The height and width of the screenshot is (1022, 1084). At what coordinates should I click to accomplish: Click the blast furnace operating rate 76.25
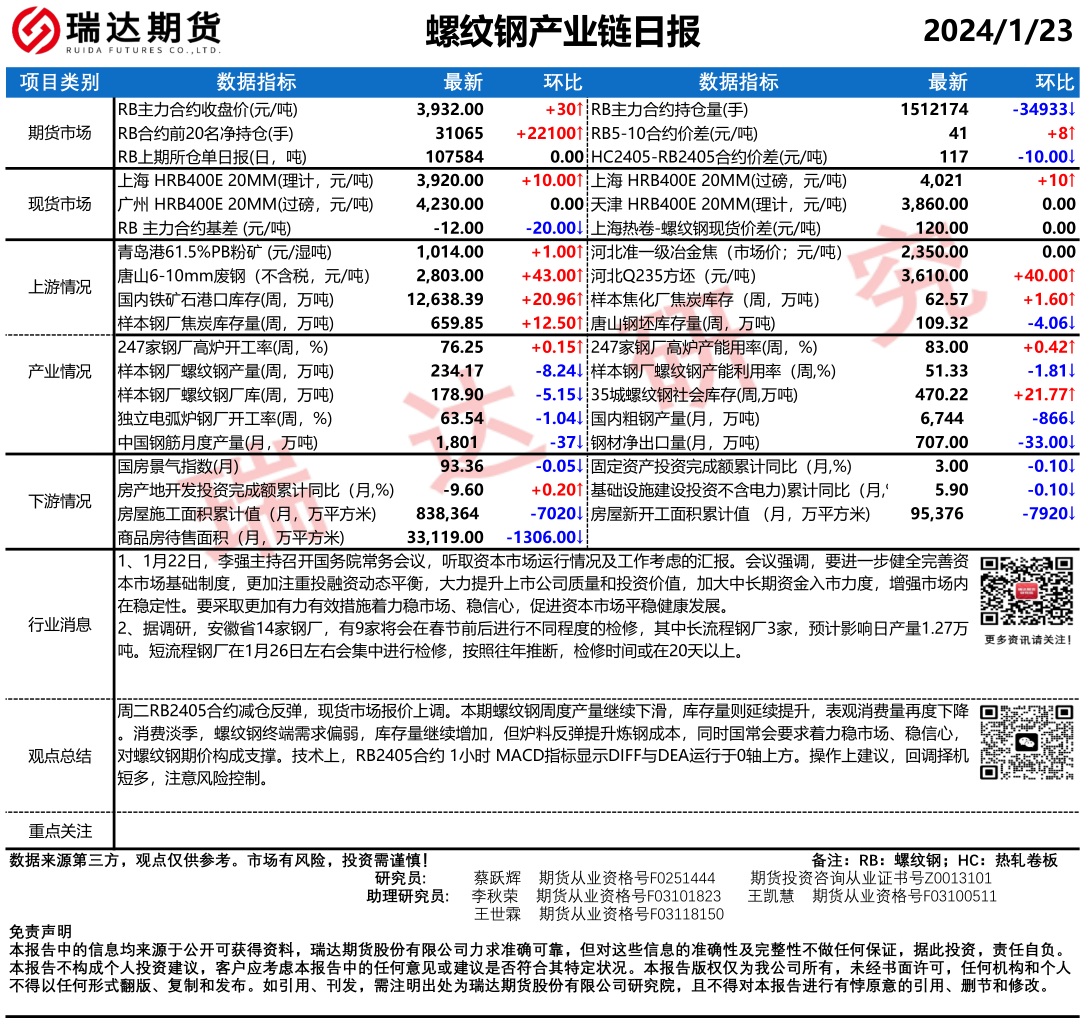point(462,347)
